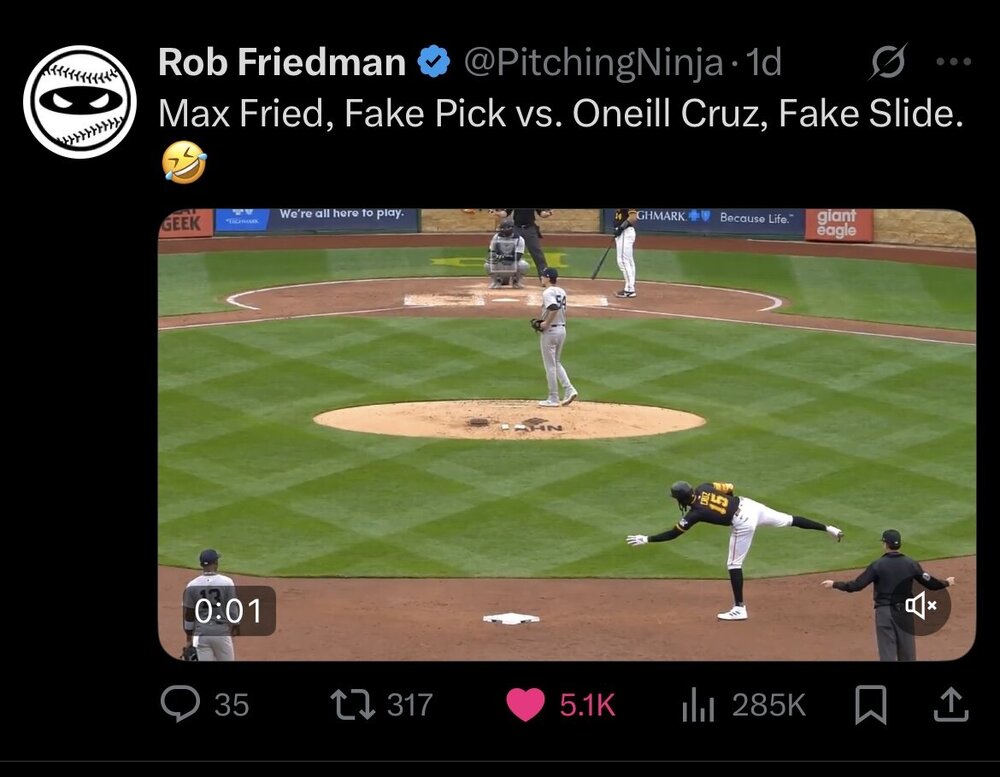Click the 285K views count
The height and width of the screenshot is (777, 1000).
tap(768, 705)
